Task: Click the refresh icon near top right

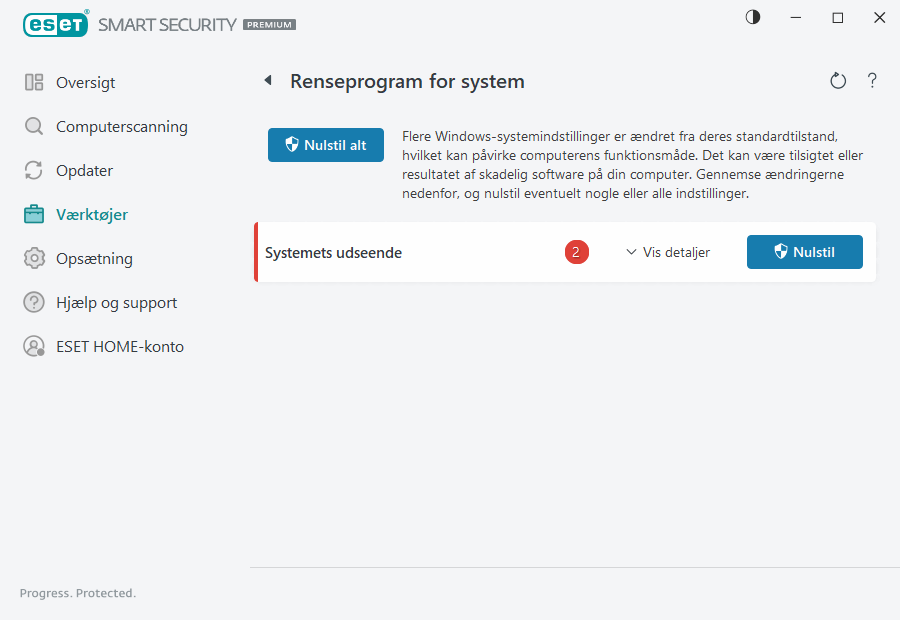Action: click(838, 81)
